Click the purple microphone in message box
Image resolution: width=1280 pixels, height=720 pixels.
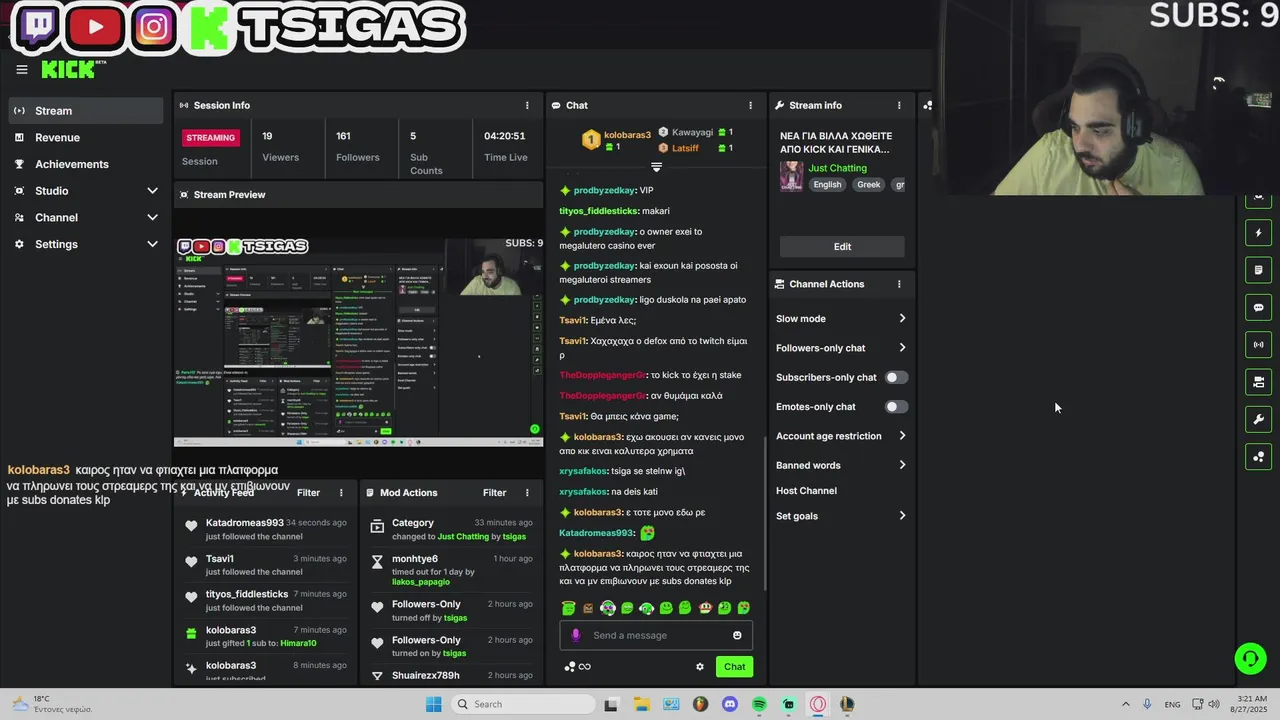575,635
